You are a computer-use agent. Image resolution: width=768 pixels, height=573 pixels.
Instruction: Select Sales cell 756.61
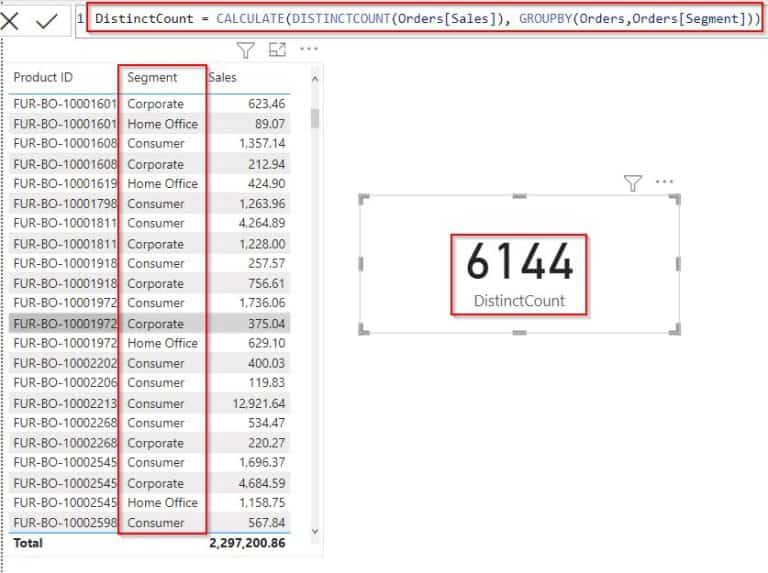(x=266, y=284)
